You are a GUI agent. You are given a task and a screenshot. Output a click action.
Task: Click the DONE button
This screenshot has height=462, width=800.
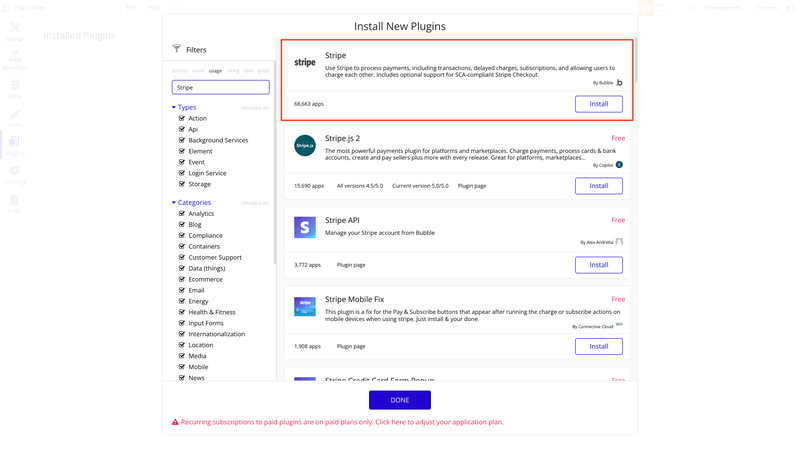(399, 400)
